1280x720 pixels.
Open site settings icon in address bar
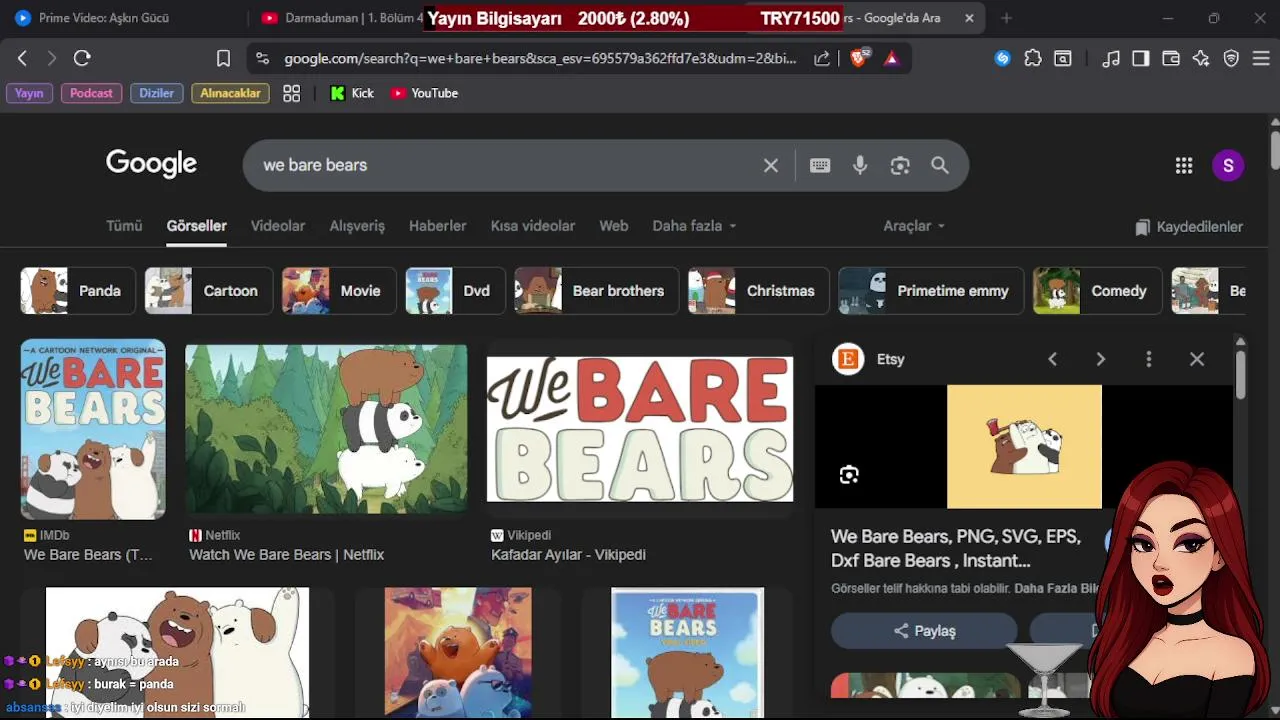point(262,59)
